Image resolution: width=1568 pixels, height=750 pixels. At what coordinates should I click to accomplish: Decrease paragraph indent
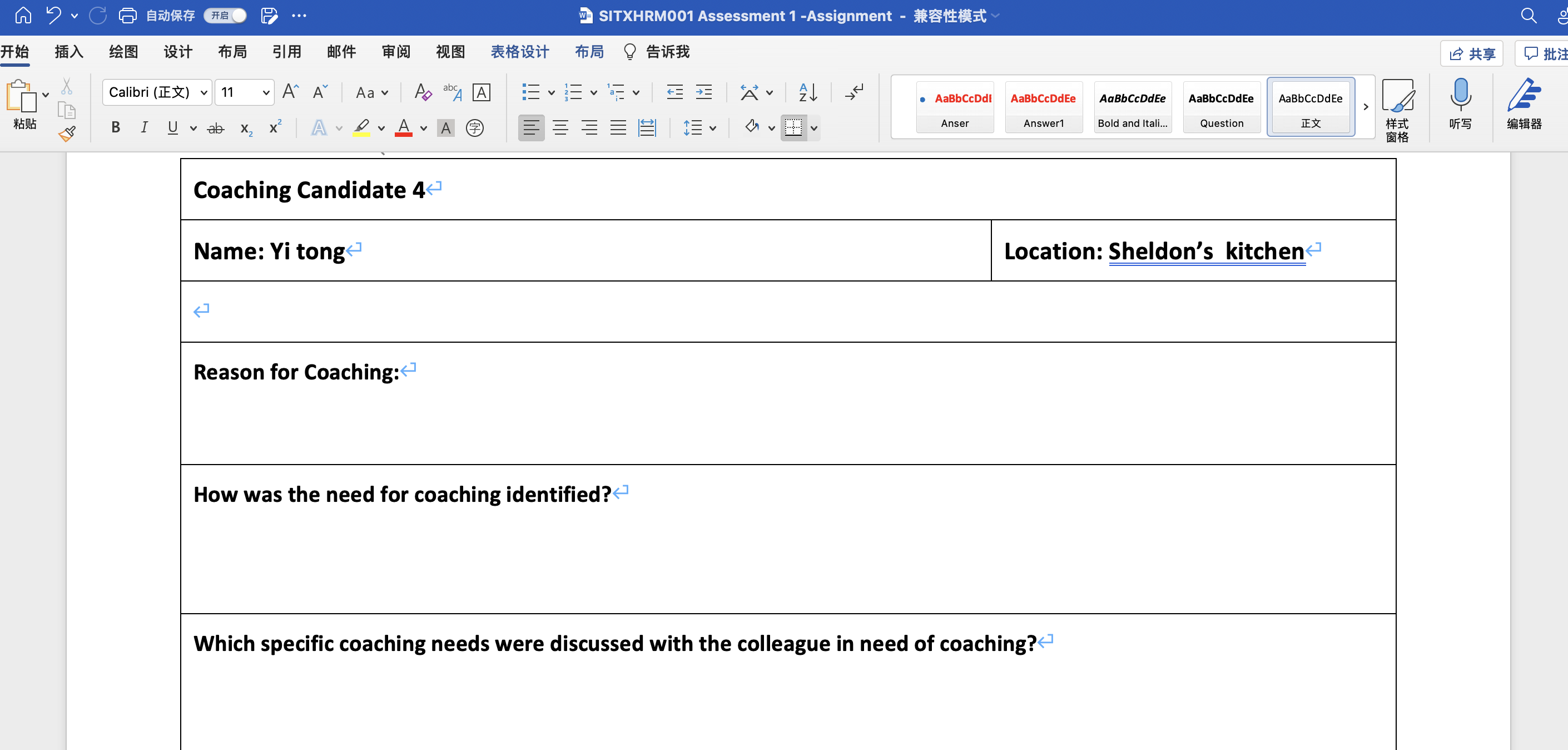point(674,92)
